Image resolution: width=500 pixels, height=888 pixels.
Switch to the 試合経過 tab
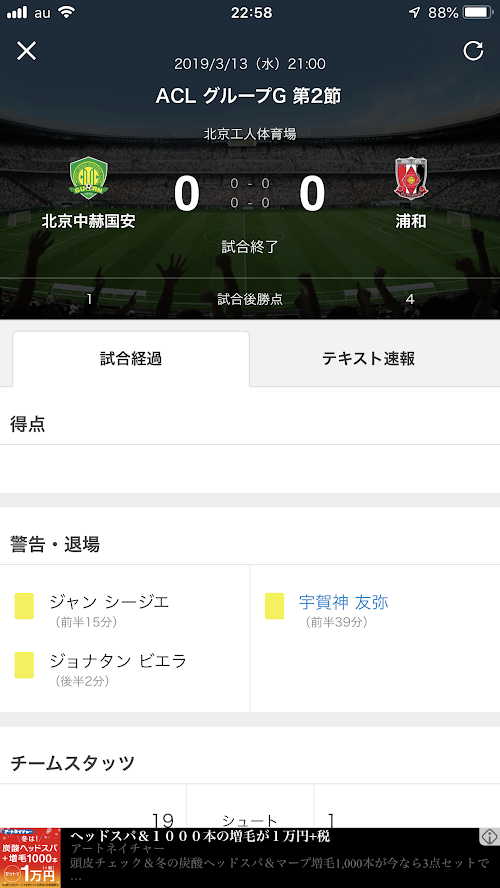(131, 358)
